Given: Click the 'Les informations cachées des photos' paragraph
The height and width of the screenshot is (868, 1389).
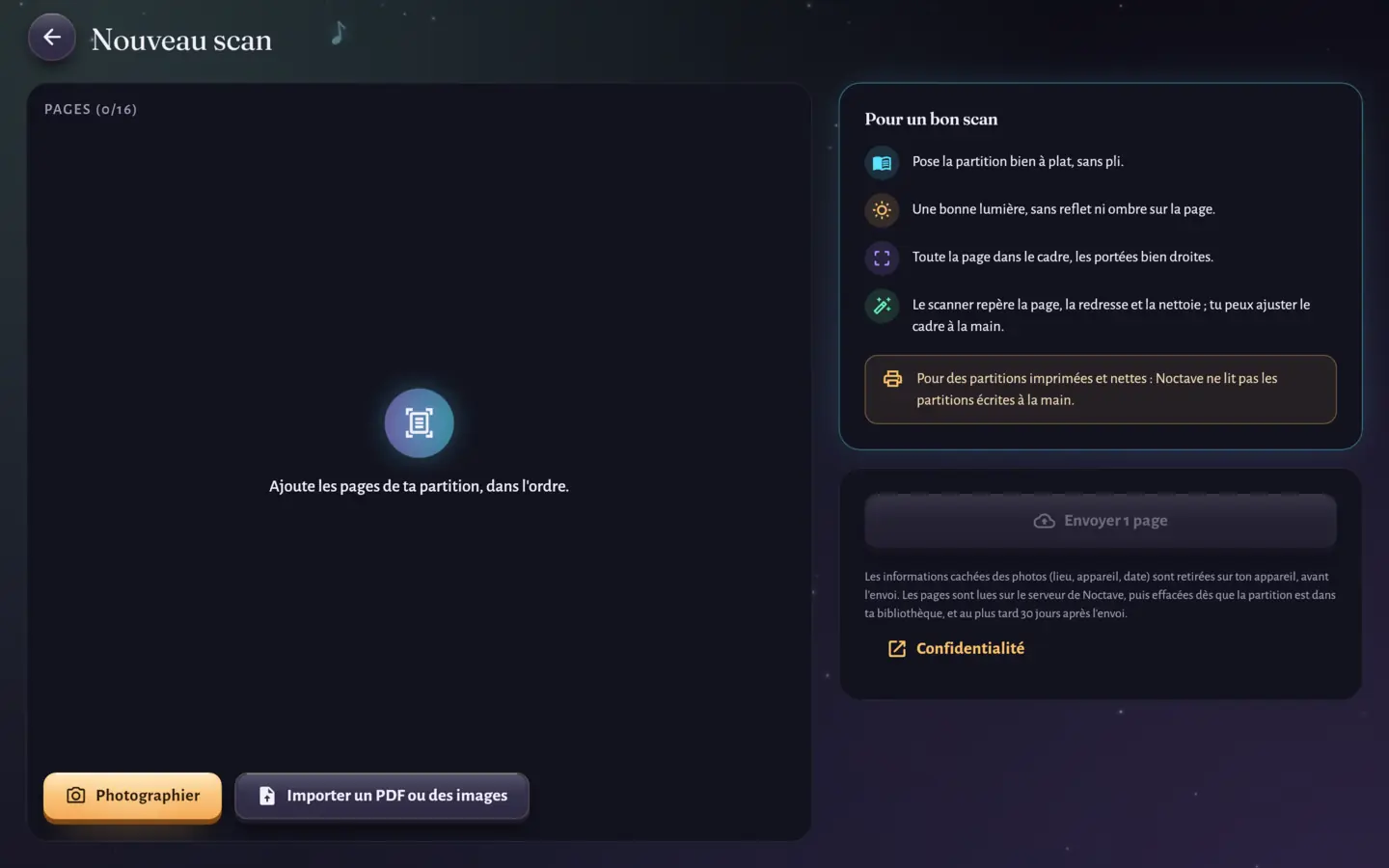Looking at the screenshot, I should [x=1101, y=595].
